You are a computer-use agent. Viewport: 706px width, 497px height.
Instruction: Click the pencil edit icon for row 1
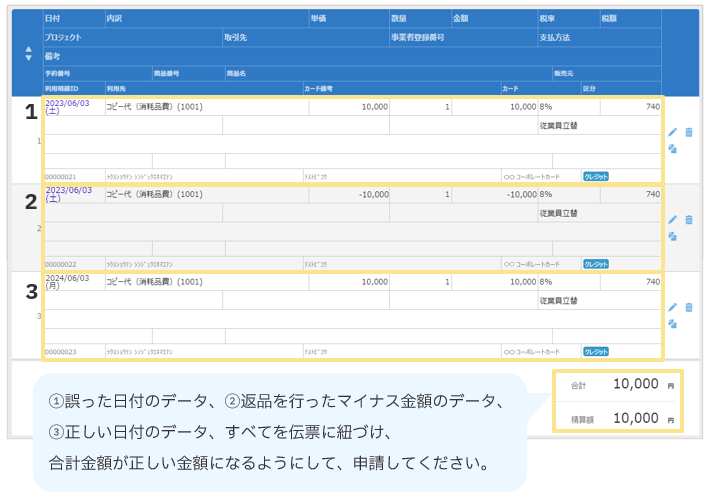(672, 132)
